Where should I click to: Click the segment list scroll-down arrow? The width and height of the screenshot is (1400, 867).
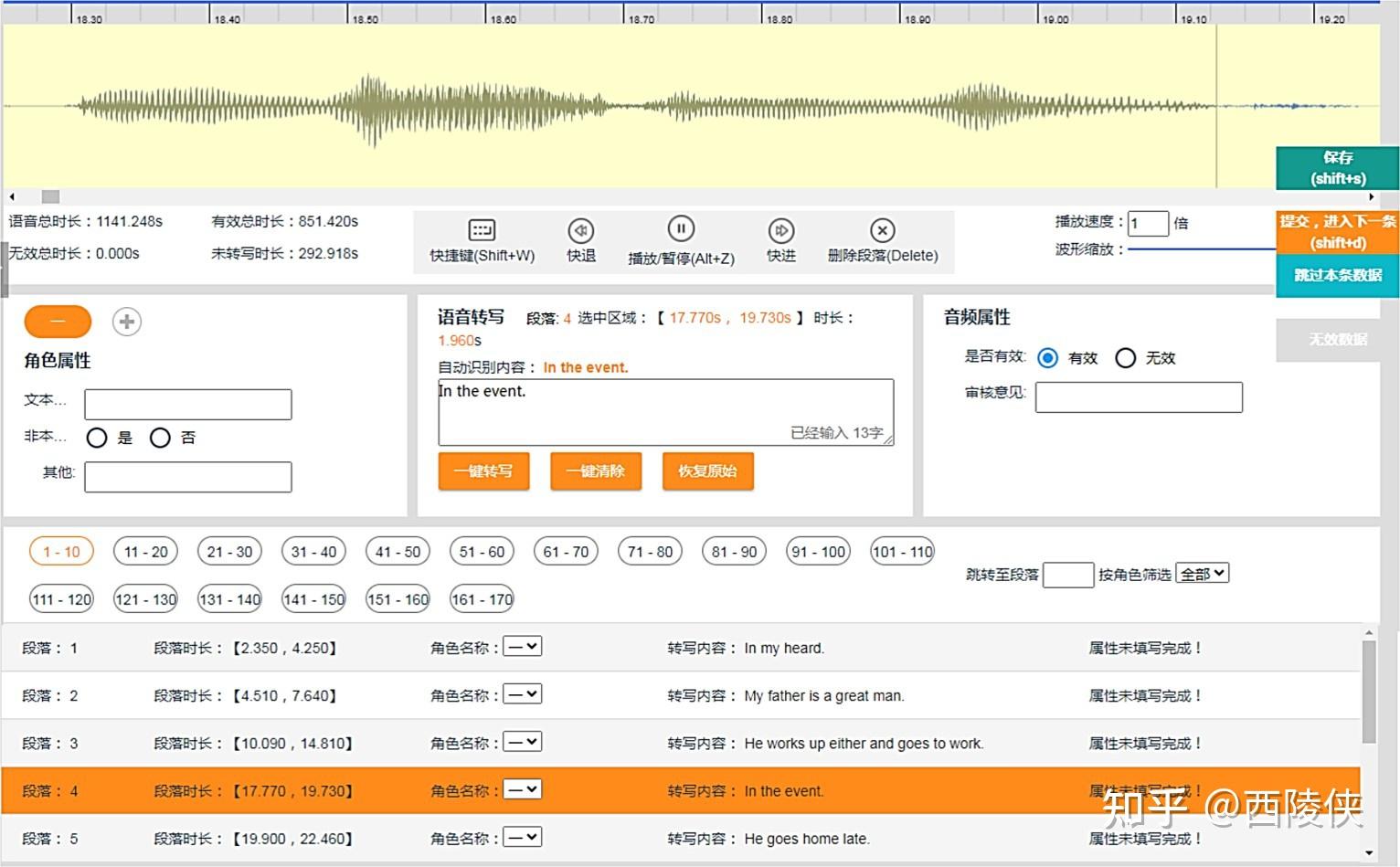[1369, 853]
